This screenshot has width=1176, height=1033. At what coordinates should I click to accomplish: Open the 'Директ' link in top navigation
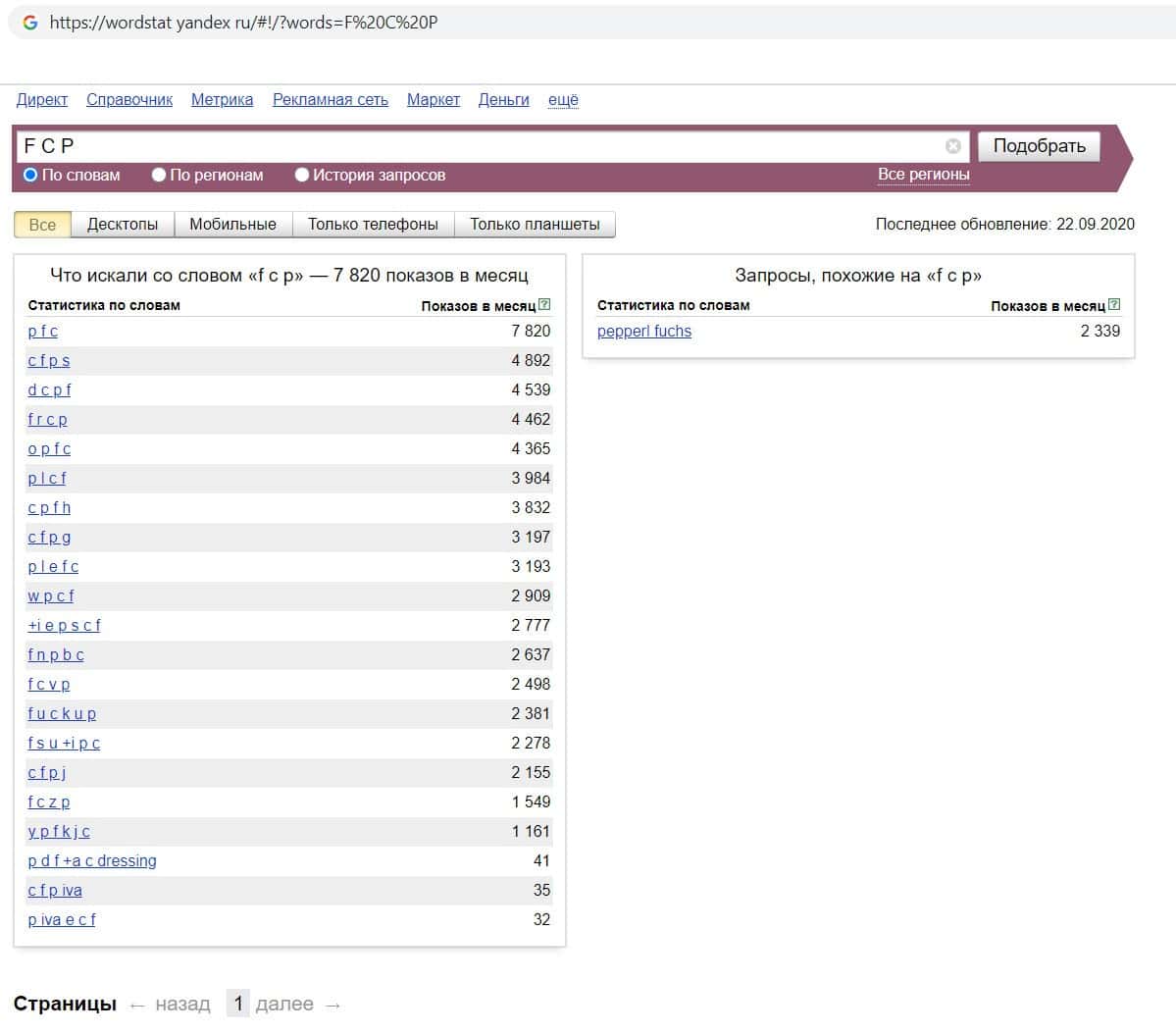coord(42,100)
